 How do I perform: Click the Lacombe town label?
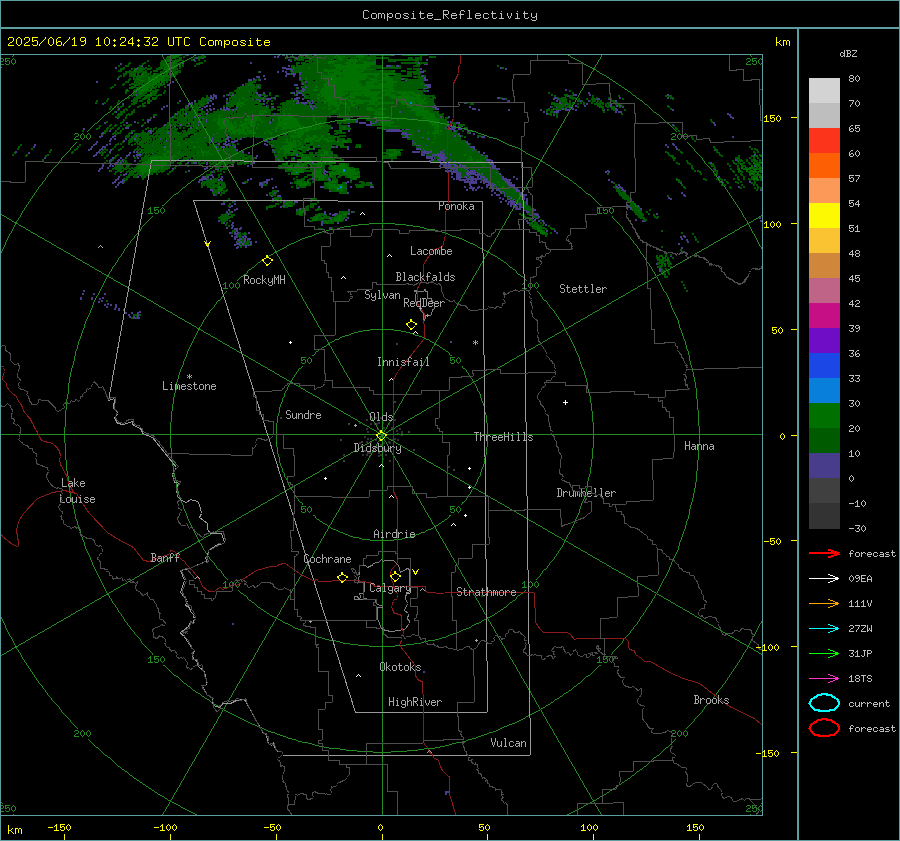pyautogui.click(x=431, y=251)
